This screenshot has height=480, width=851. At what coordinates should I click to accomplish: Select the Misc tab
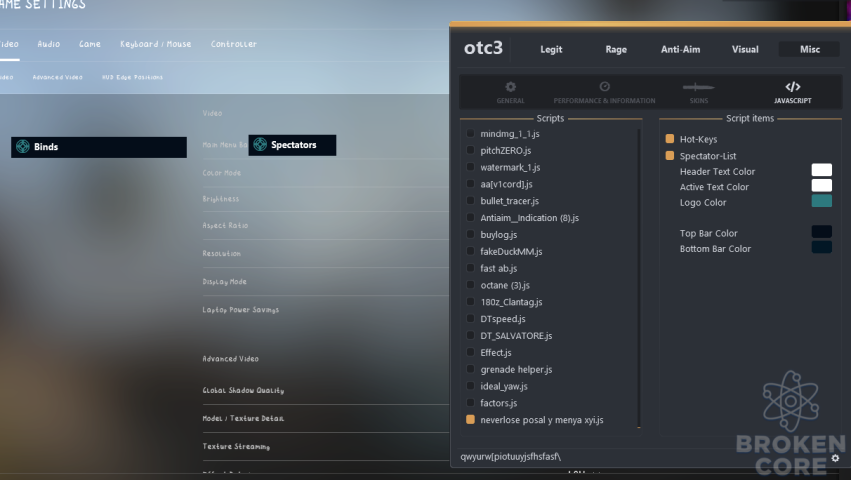809,49
